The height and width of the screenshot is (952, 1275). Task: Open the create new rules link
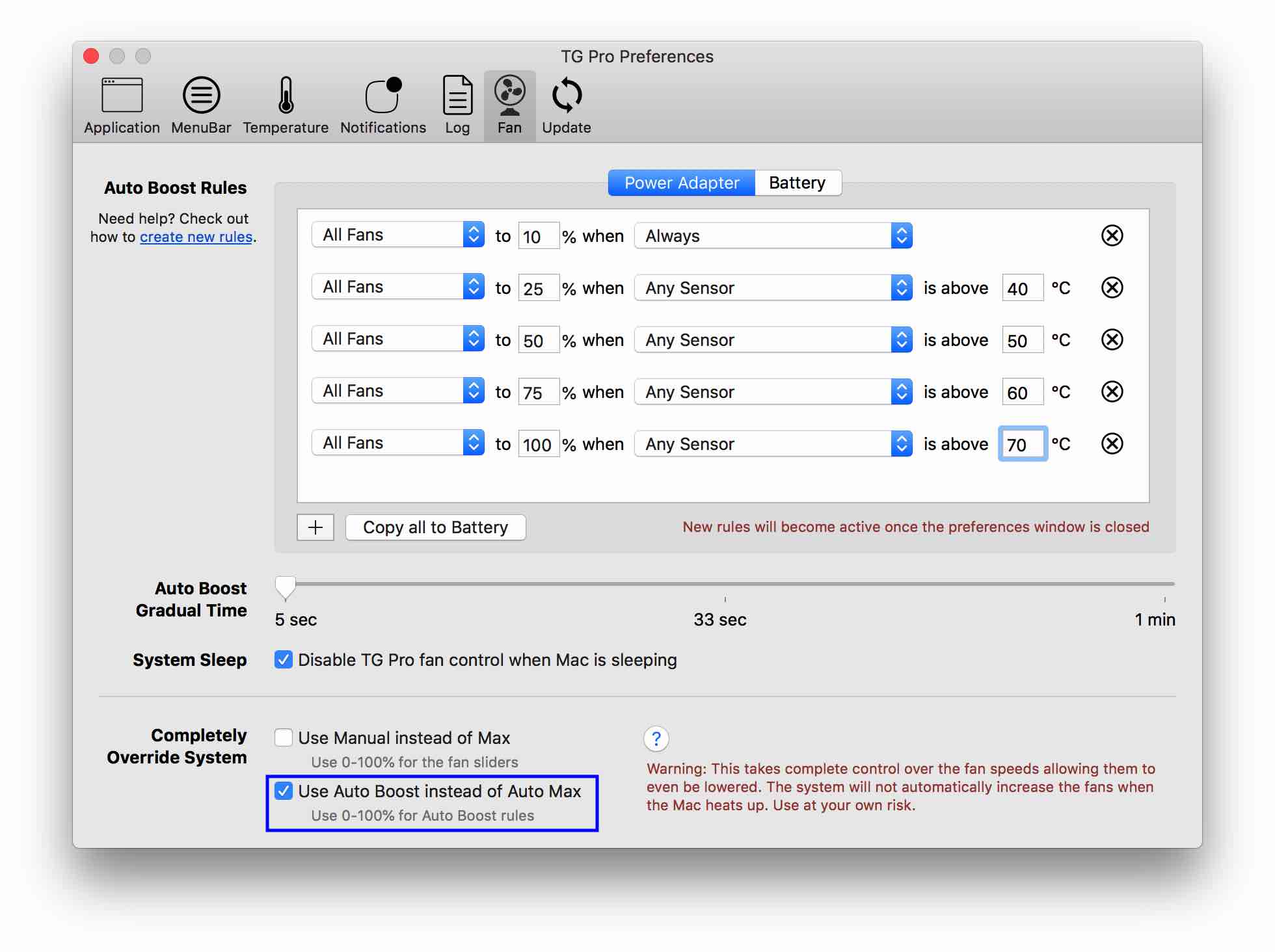click(196, 237)
